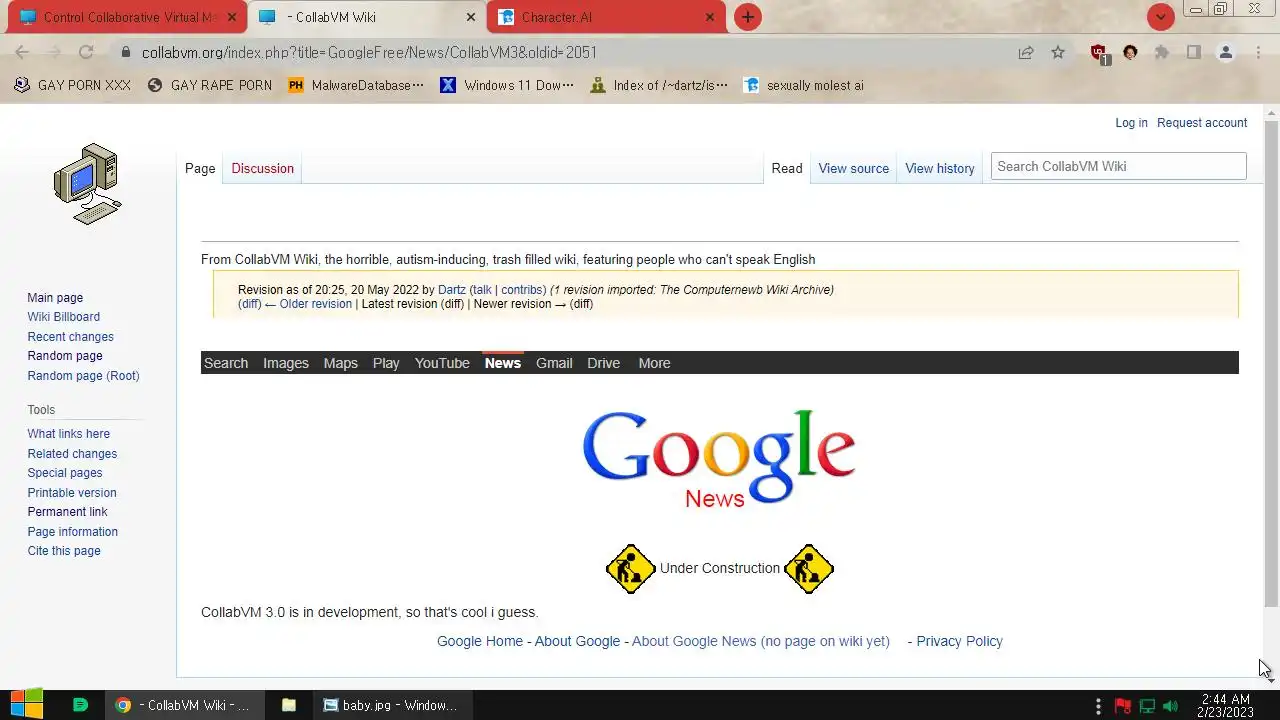Go to Main page in sidebar
The image size is (1280, 720).
point(55,298)
